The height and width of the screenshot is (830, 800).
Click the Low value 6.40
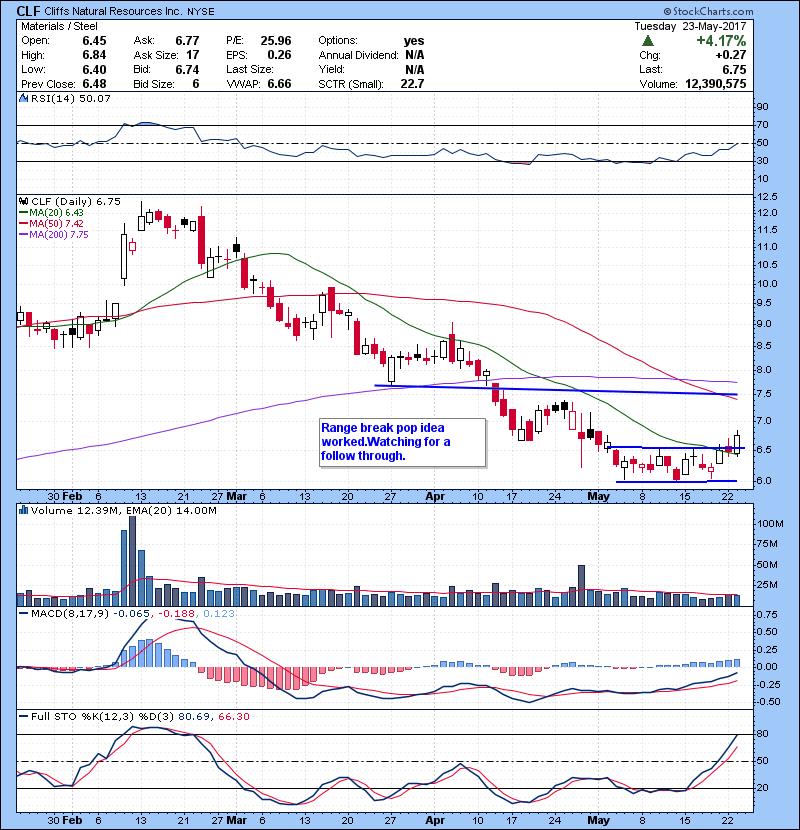tap(94, 69)
